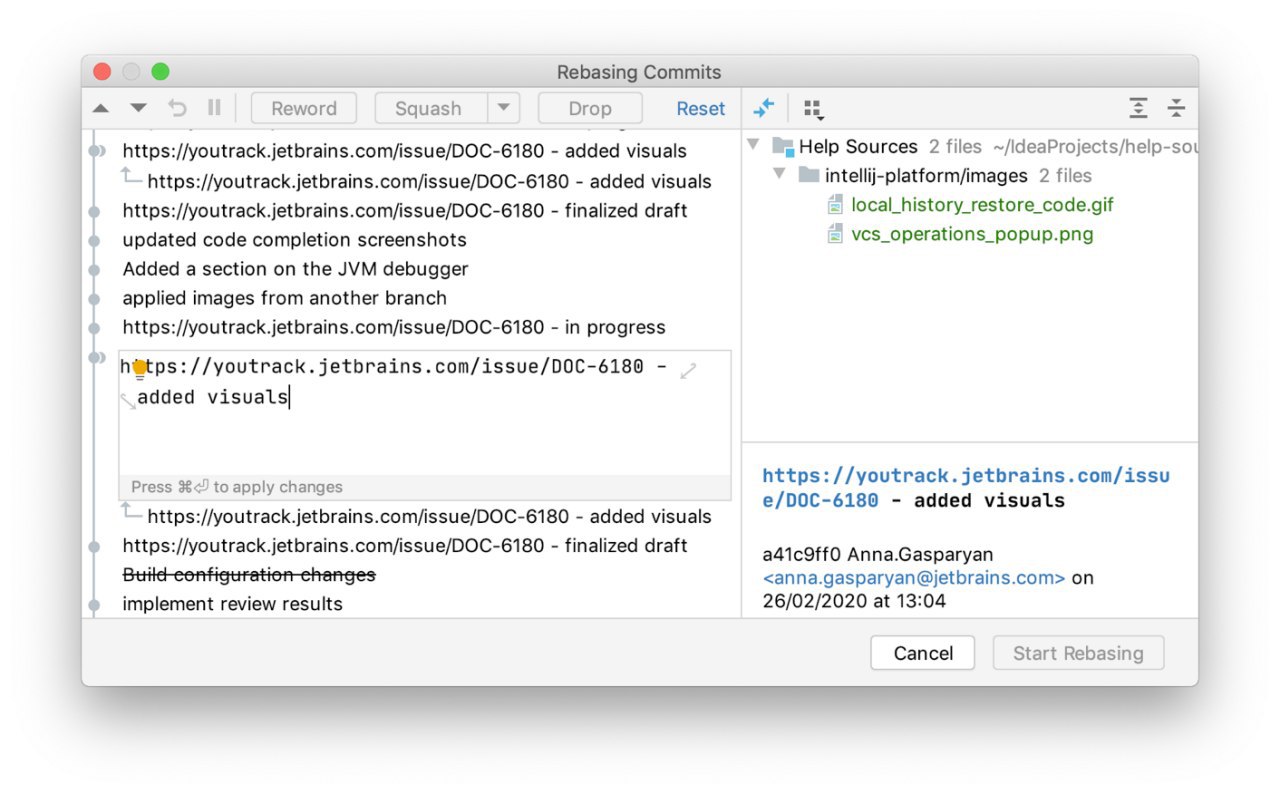
Task: Click the Reword button
Action: (304, 109)
